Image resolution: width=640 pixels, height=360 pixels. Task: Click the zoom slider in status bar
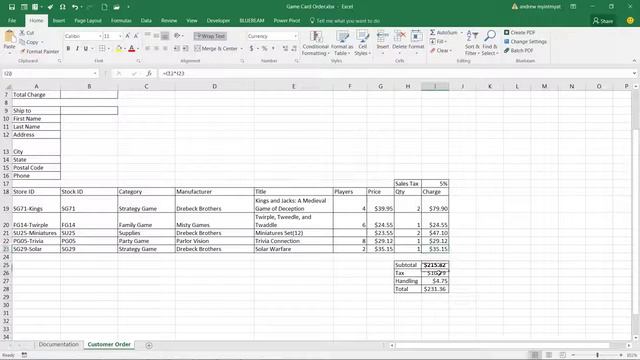point(597,355)
